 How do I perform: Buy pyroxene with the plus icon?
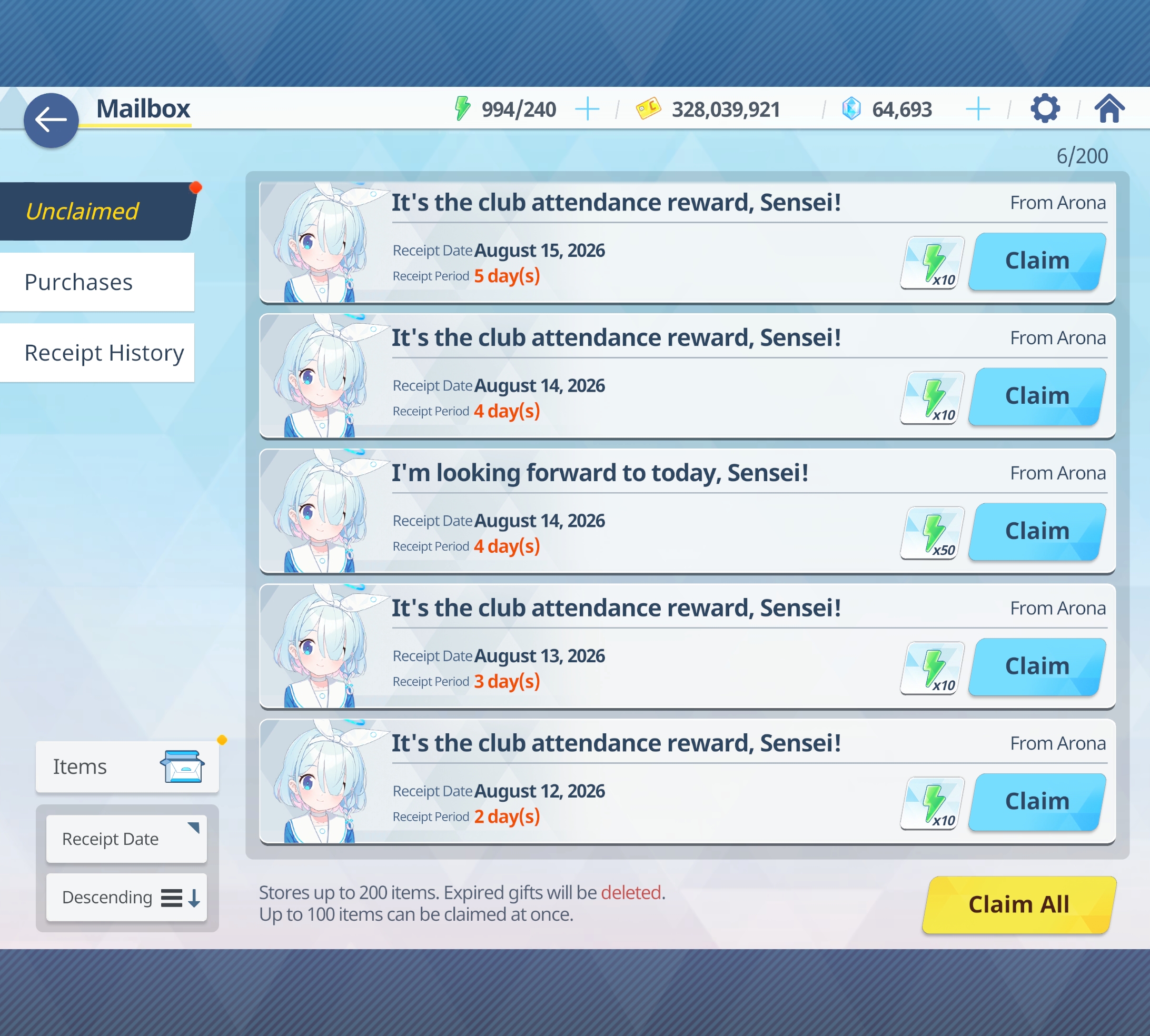[x=978, y=108]
